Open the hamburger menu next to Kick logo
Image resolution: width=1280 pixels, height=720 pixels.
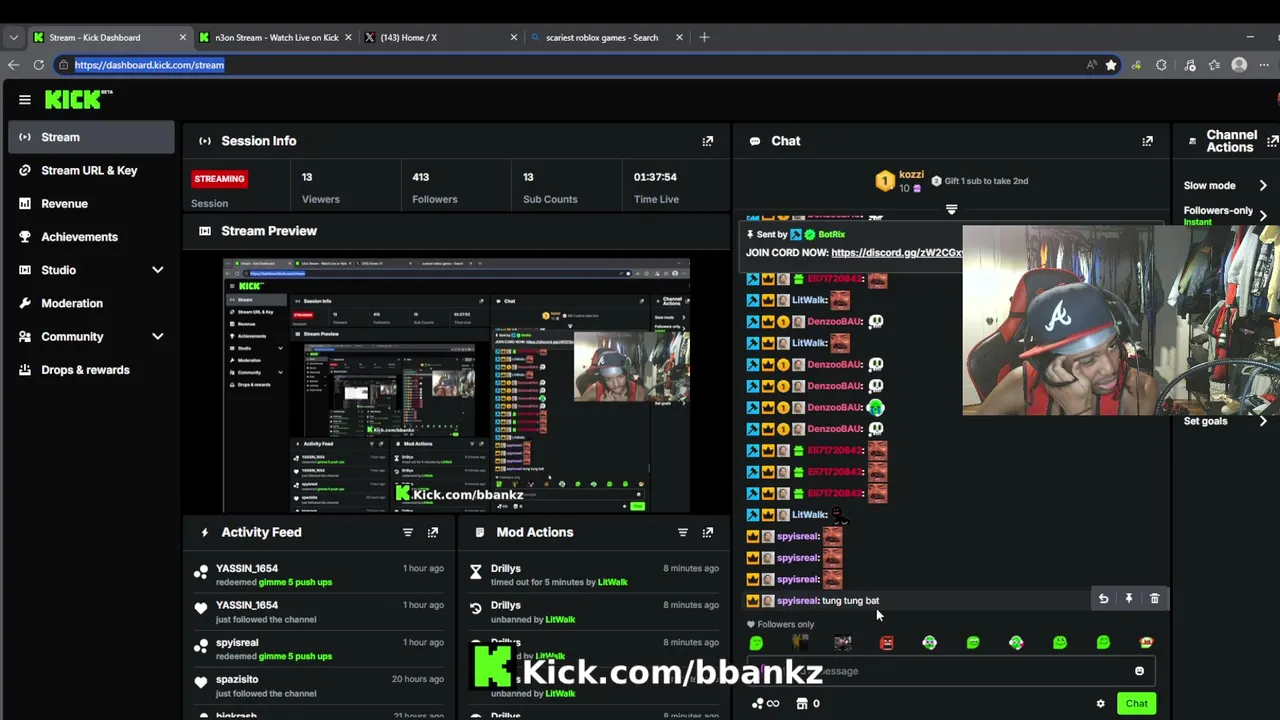(24, 99)
